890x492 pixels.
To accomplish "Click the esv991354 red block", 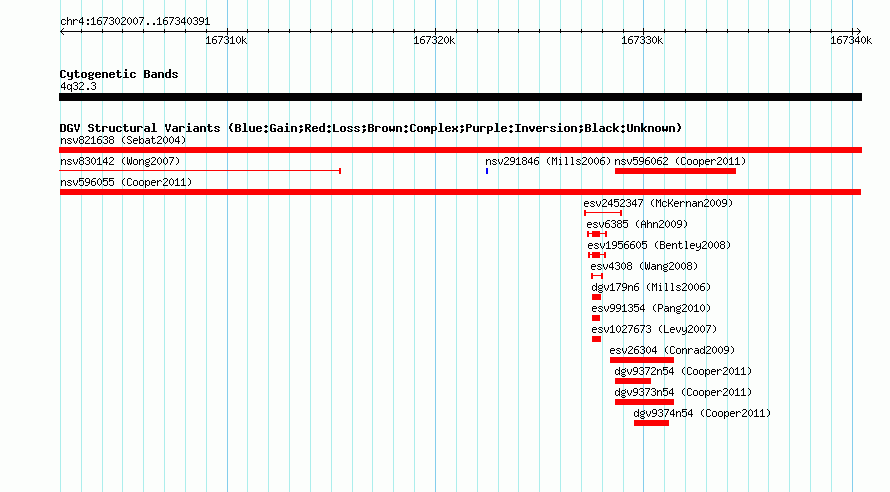I will (595, 318).
